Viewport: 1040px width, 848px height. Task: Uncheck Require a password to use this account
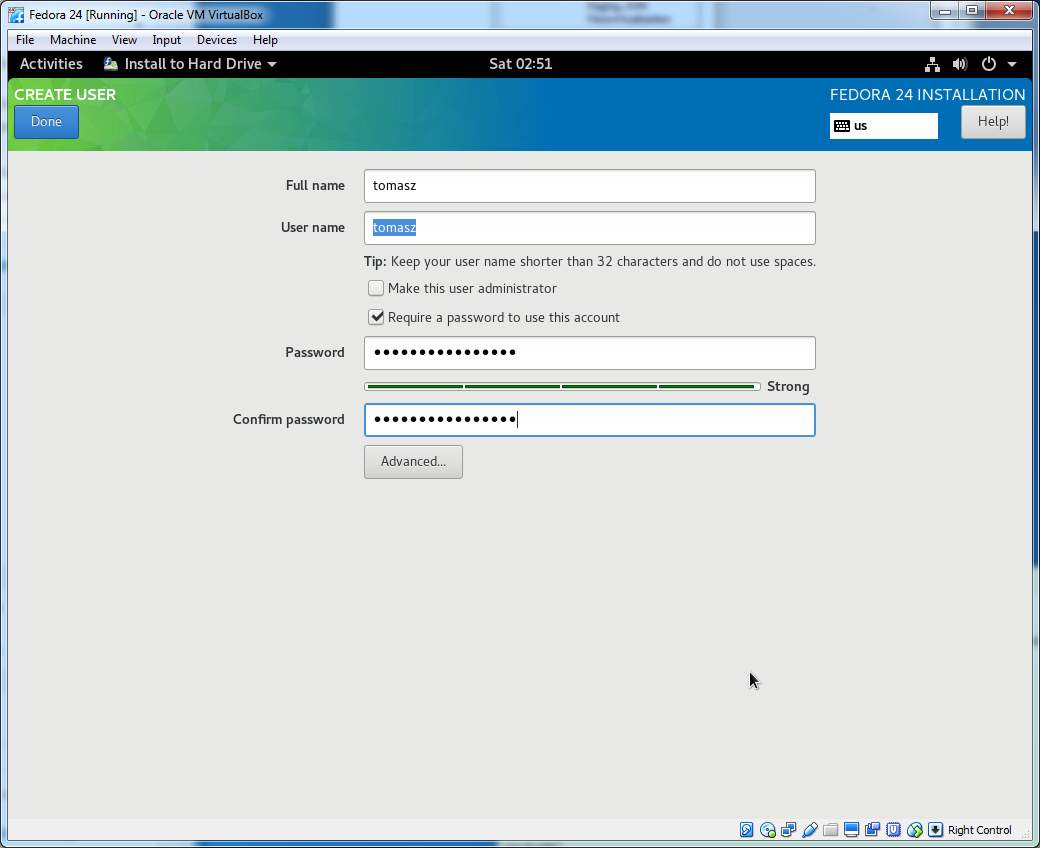376,318
